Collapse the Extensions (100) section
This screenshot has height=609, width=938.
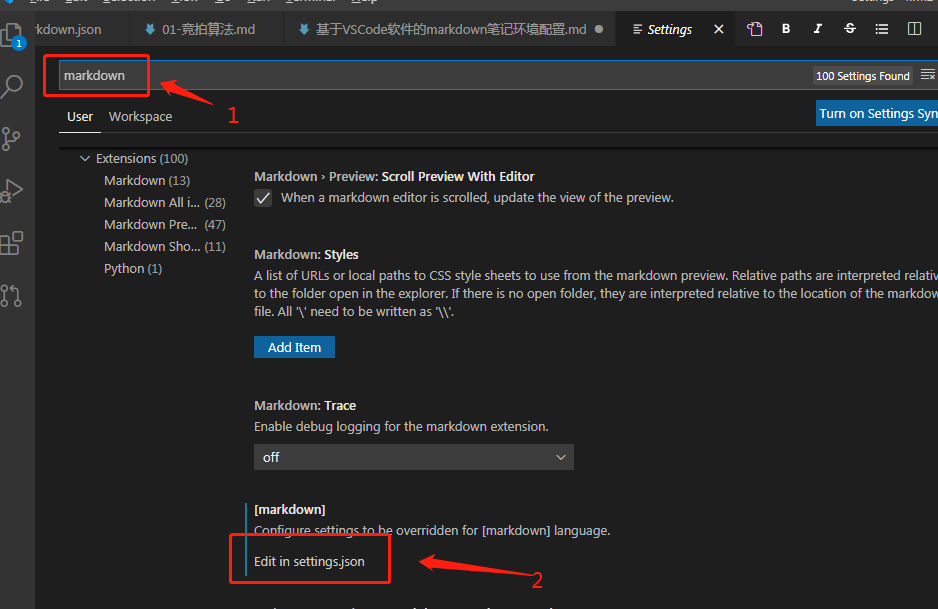85,158
